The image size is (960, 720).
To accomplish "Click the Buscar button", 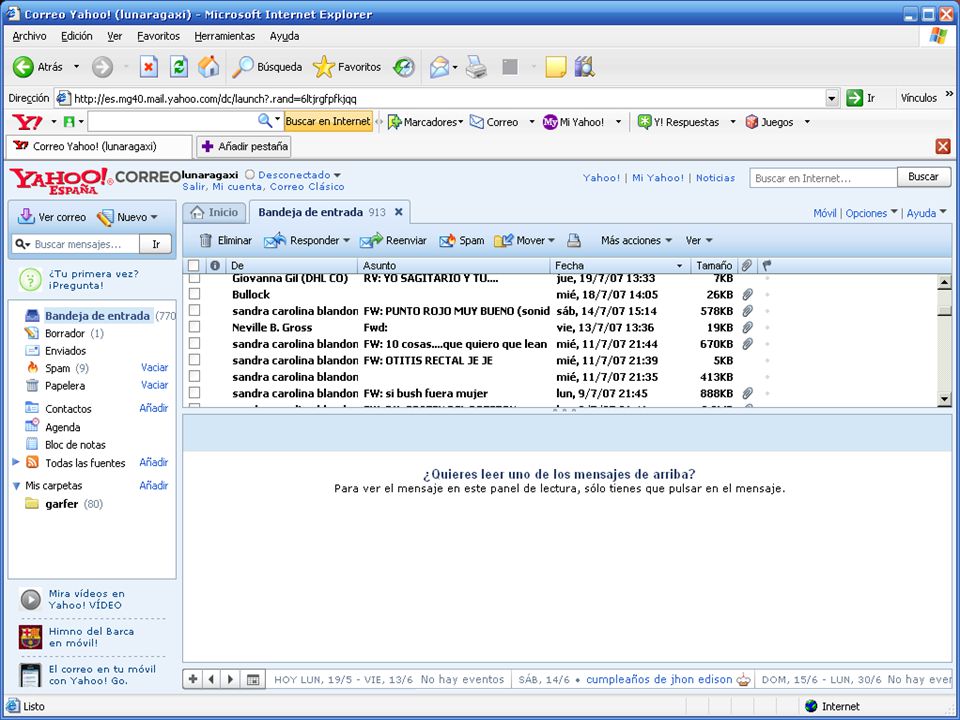I will point(923,177).
